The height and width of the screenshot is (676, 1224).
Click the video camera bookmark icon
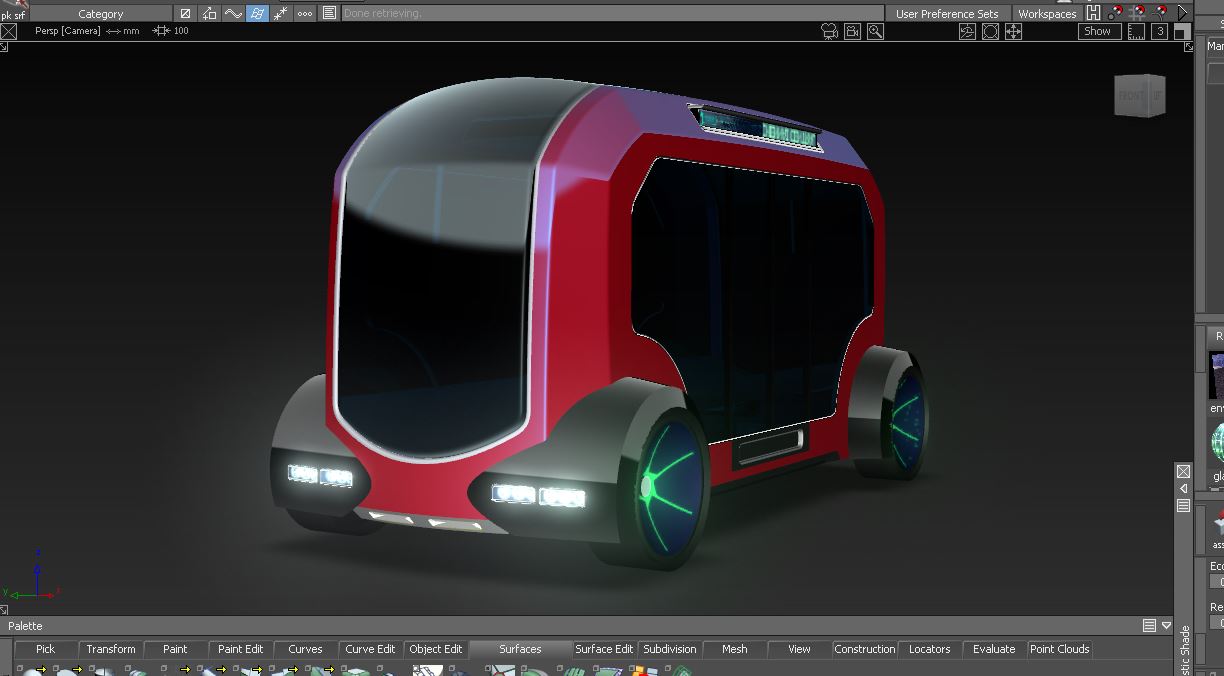click(x=852, y=31)
